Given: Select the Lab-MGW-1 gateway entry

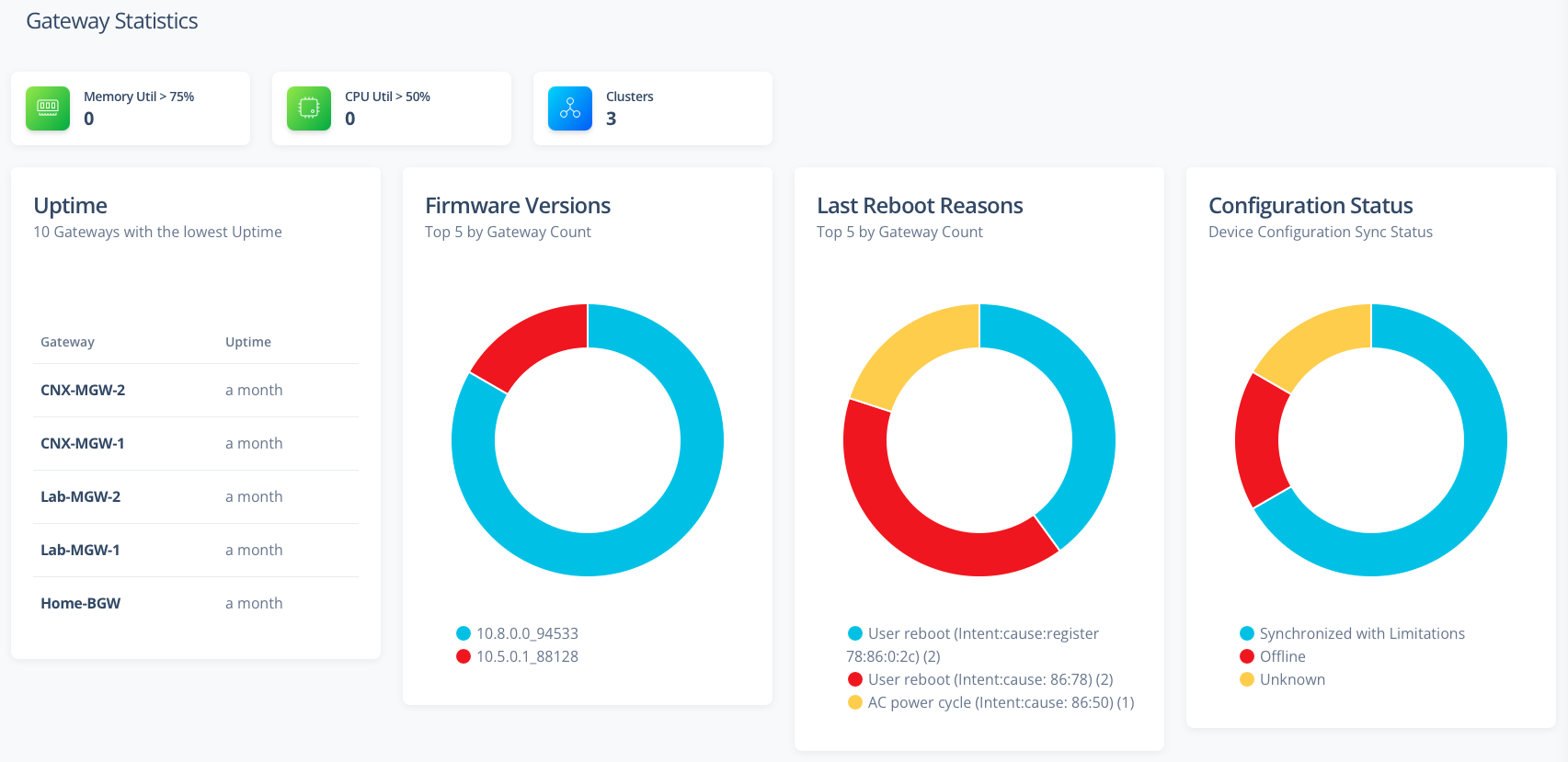Looking at the screenshot, I should [x=80, y=550].
